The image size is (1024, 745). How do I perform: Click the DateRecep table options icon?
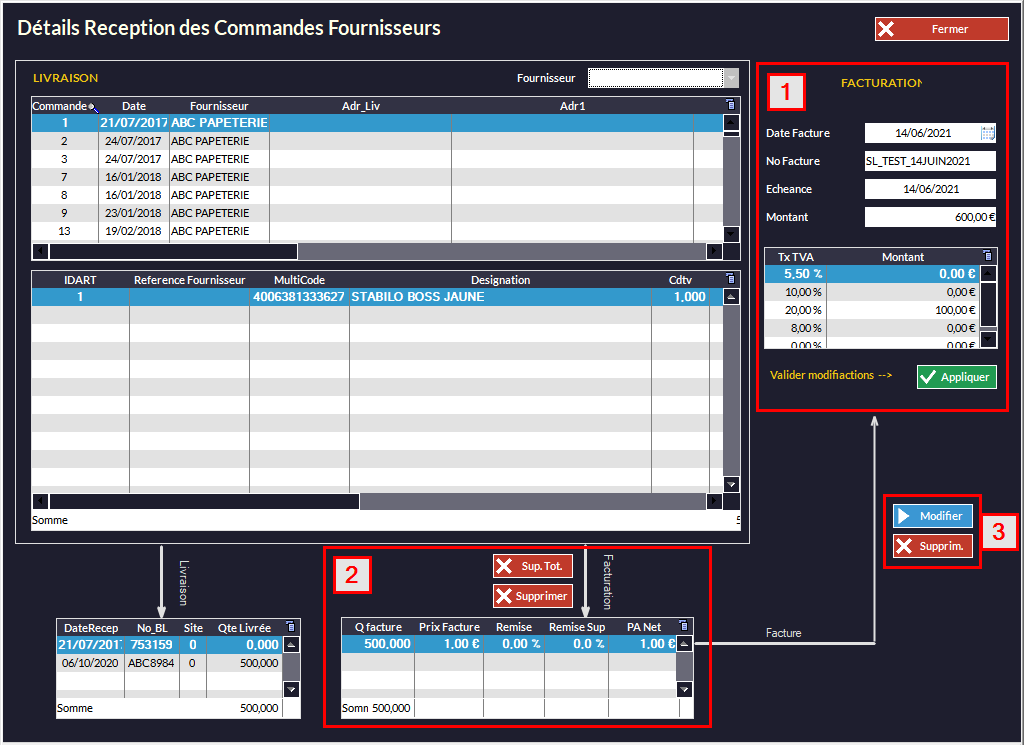[291, 627]
